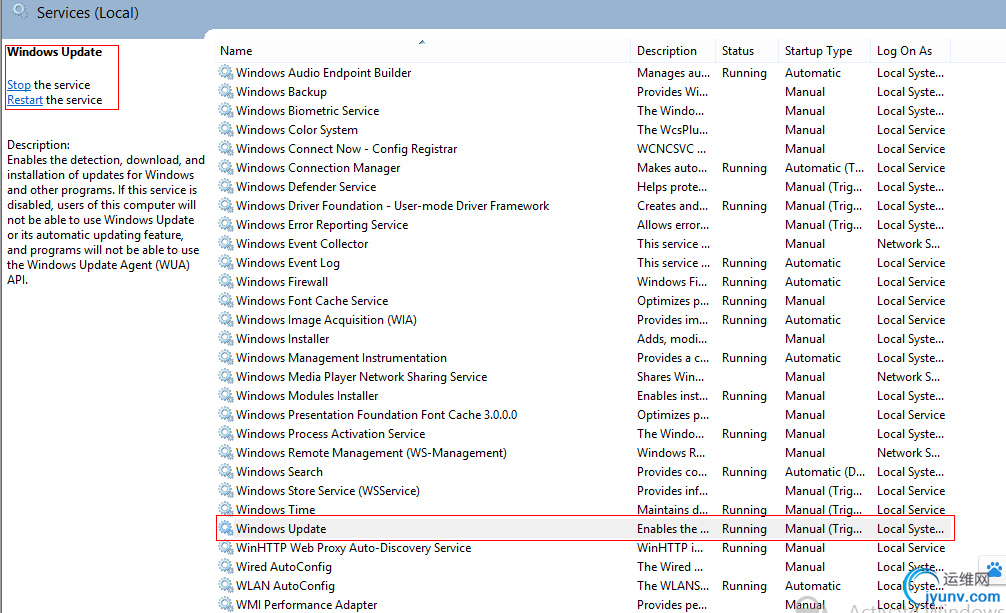Select Windows Firewall service name
The height and width of the screenshot is (613, 1006).
coord(282,282)
